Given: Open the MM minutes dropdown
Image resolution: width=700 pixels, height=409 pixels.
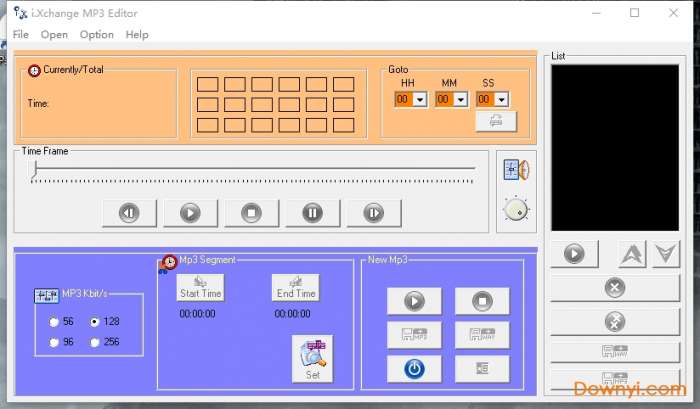Looking at the screenshot, I should (x=460, y=99).
